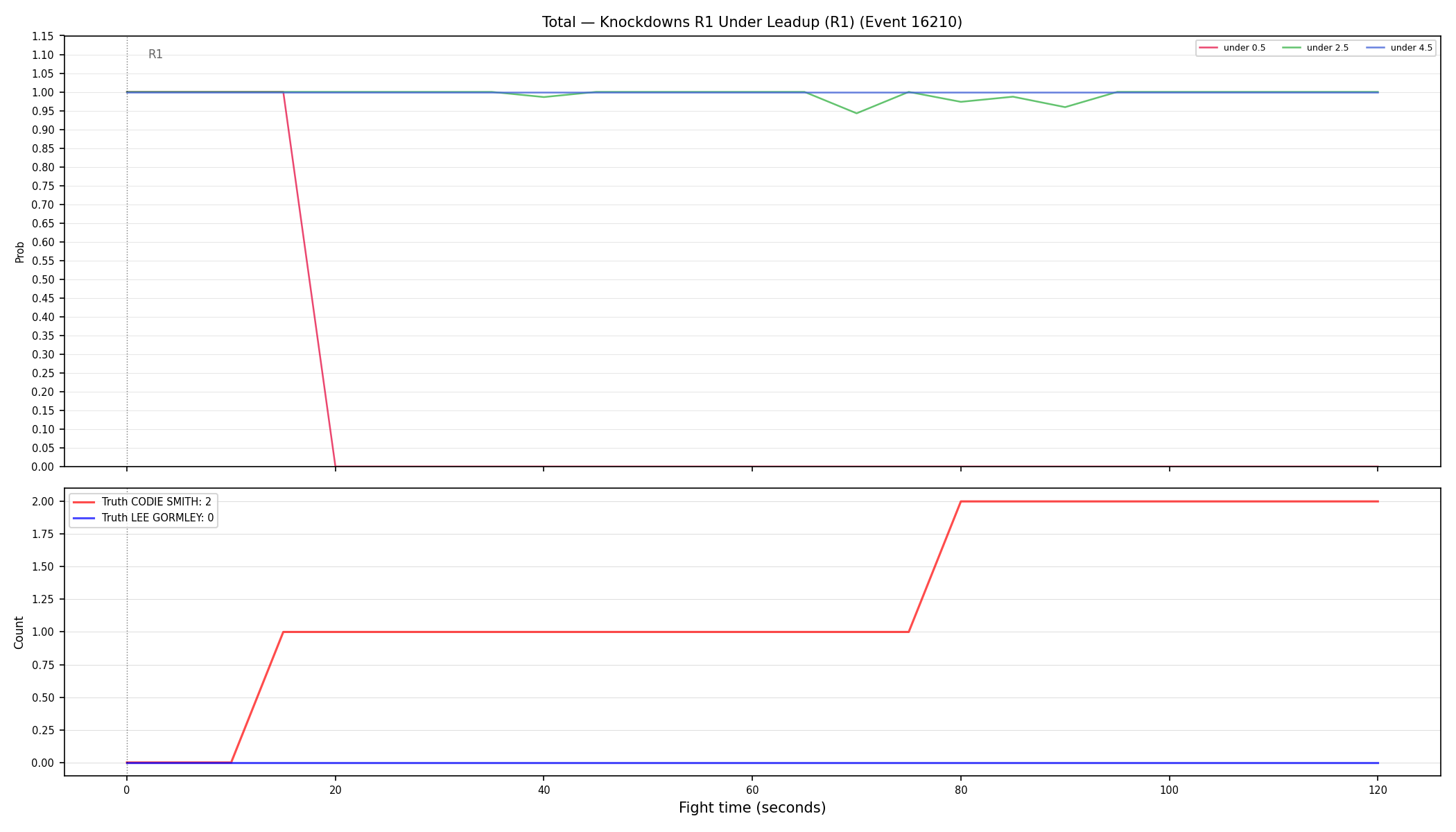Click the 0.50 tick on the Prob axis
1456x832 pixels.
(42, 280)
